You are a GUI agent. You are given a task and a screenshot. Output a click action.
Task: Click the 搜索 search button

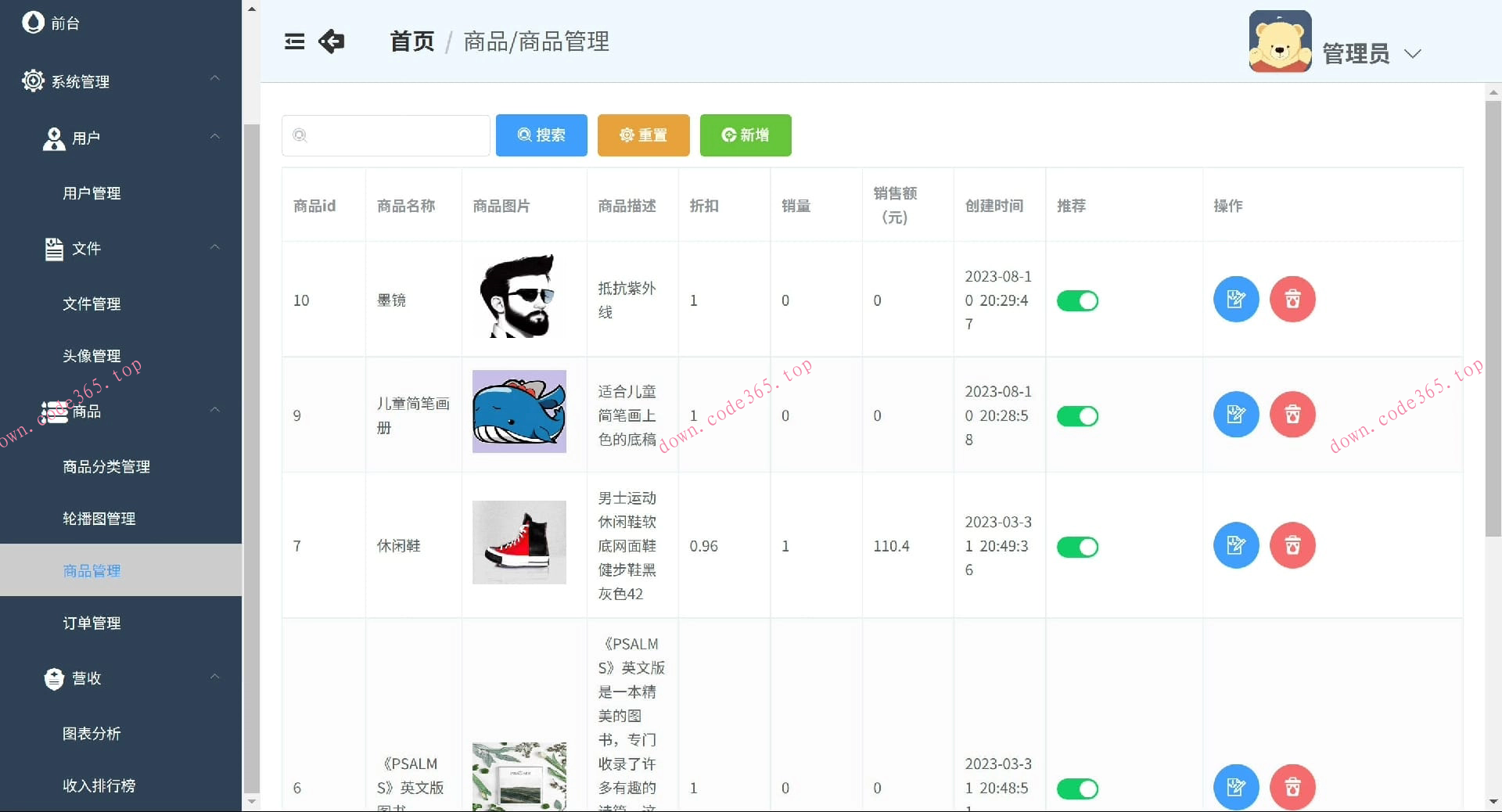[541, 135]
